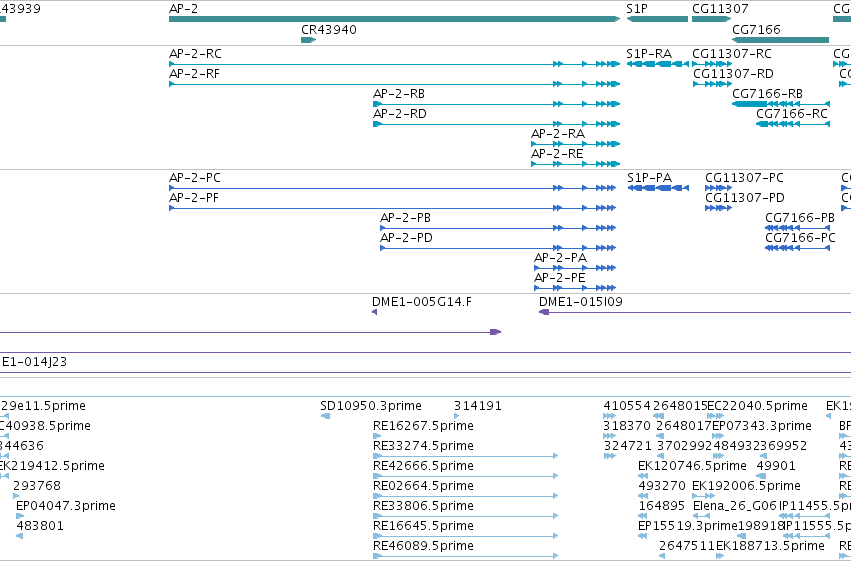Open EST RE16267.5prime
This screenshot has width=851, height=561.
423,426
